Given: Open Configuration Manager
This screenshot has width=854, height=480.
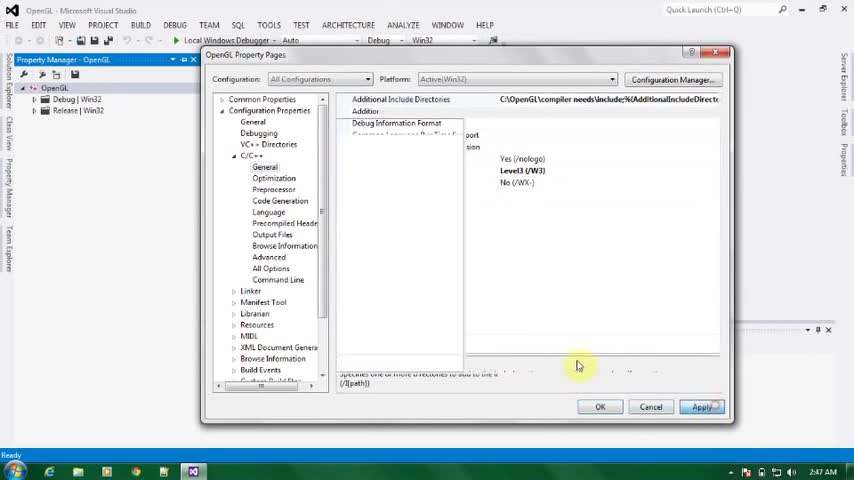Looking at the screenshot, I should (673, 80).
